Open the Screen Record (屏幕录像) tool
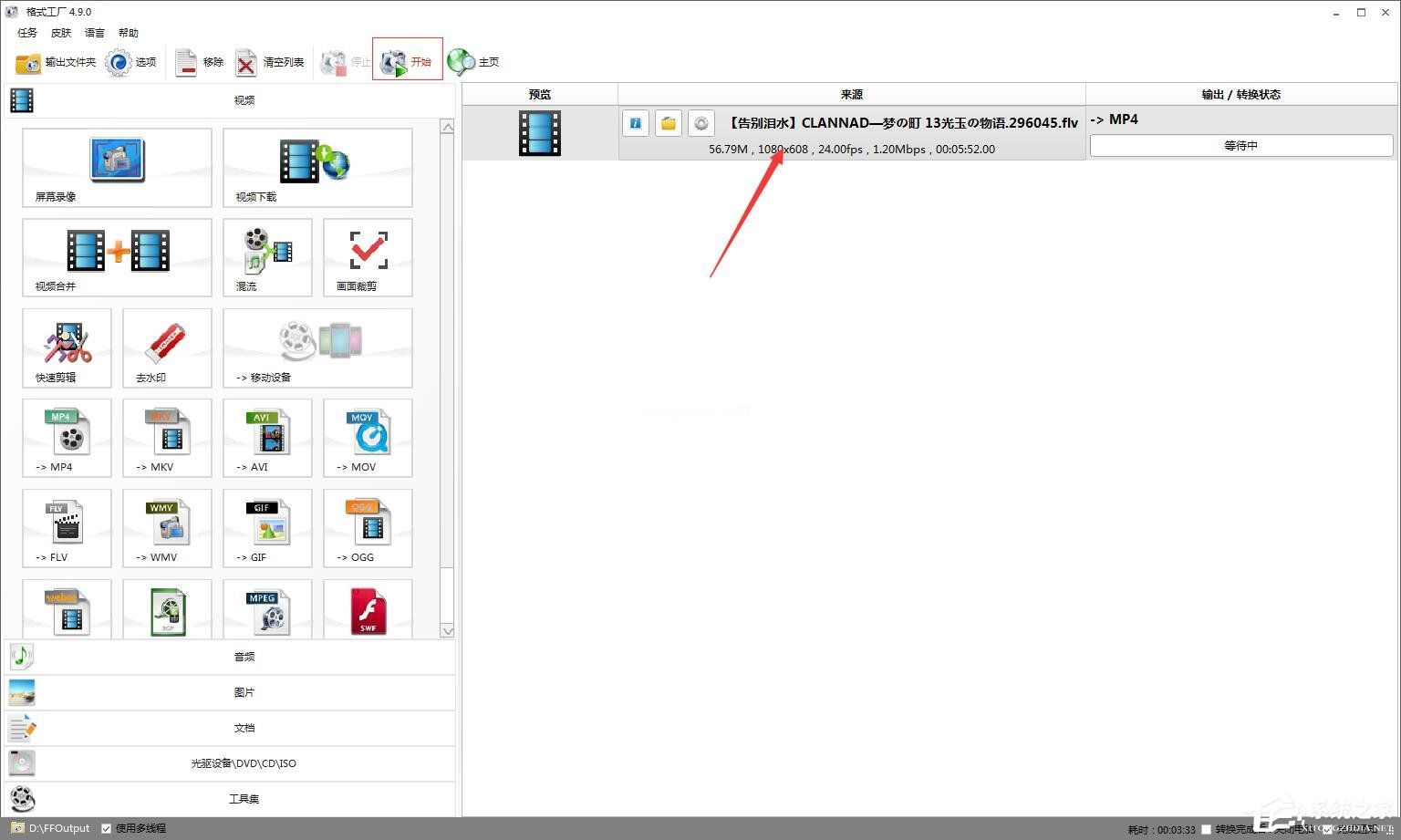The height and width of the screenshot is (840, 1401). (x=117, y=167)
